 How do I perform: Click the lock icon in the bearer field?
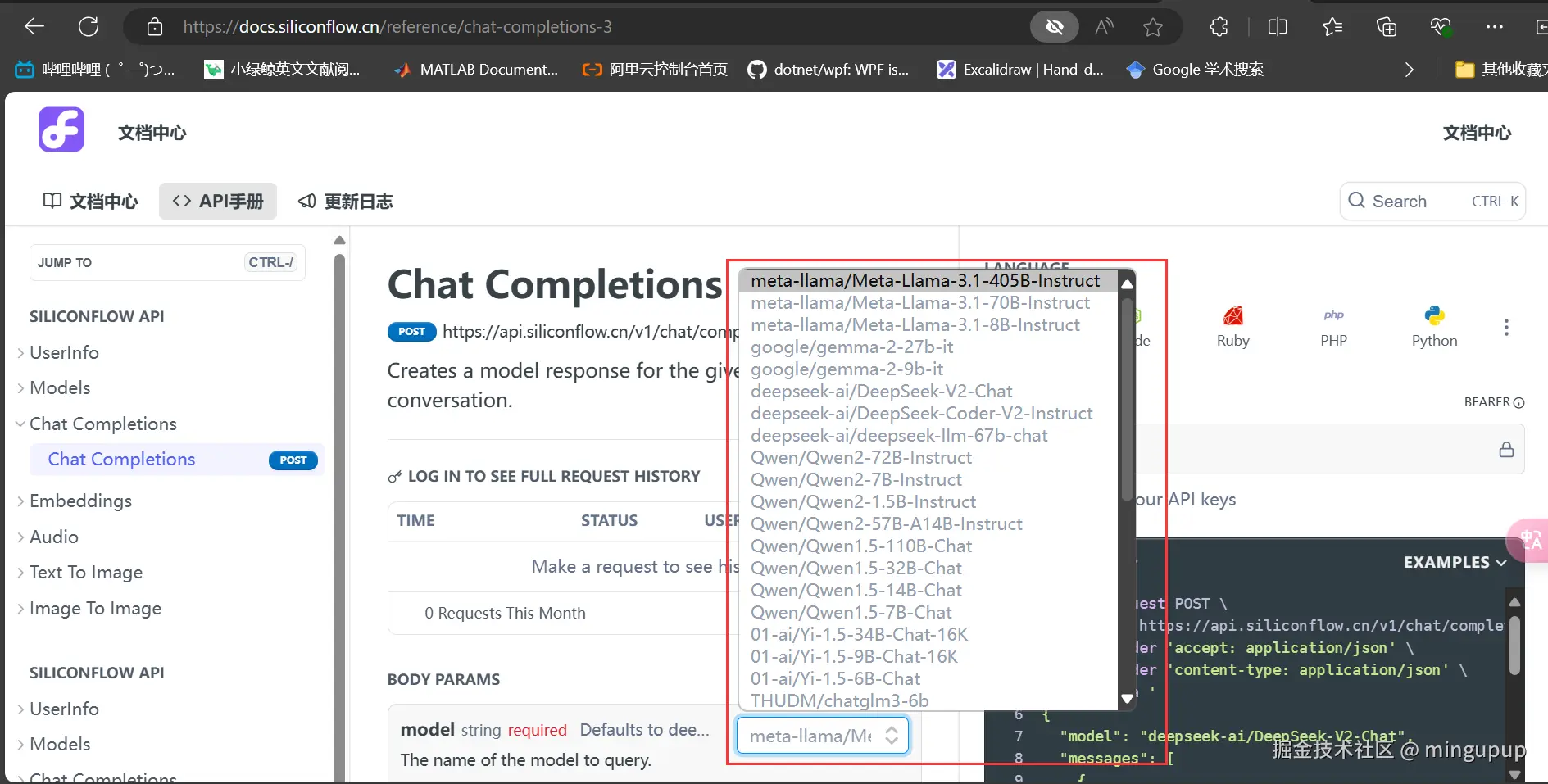1506,450
